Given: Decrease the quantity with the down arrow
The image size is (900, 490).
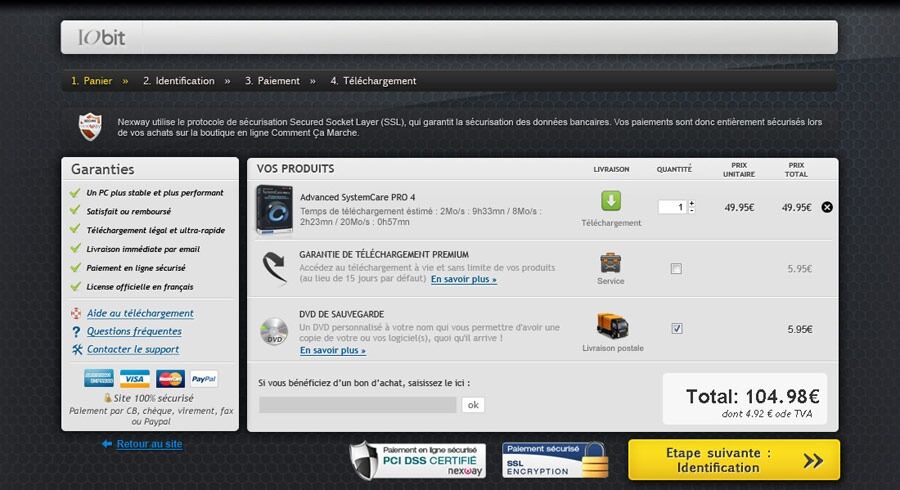Looking at the screenshot, I should (x=692, y=211).
